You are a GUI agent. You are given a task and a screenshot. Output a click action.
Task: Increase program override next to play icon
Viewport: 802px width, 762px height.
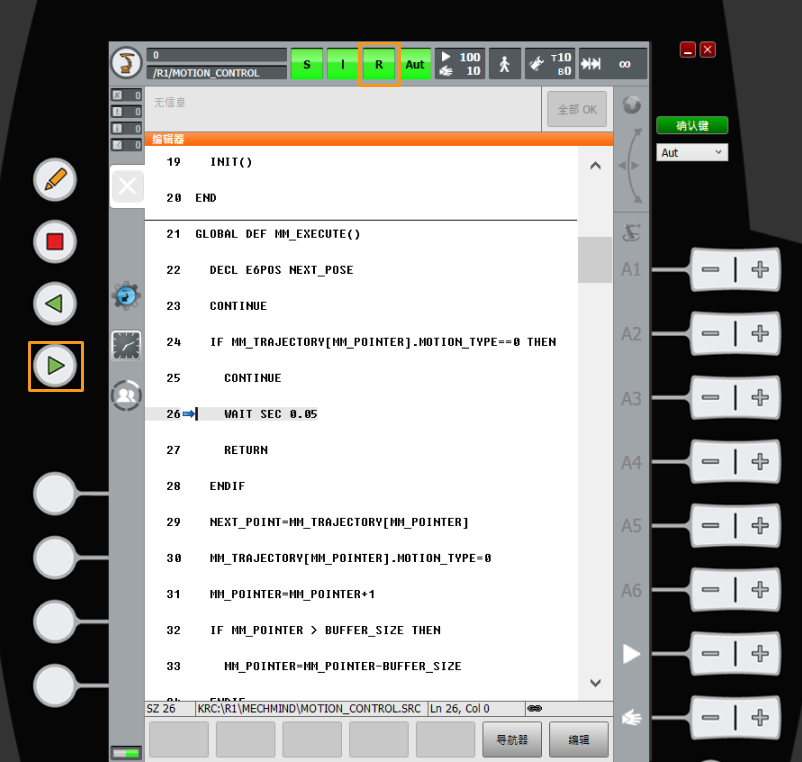(x=760, y=653)
